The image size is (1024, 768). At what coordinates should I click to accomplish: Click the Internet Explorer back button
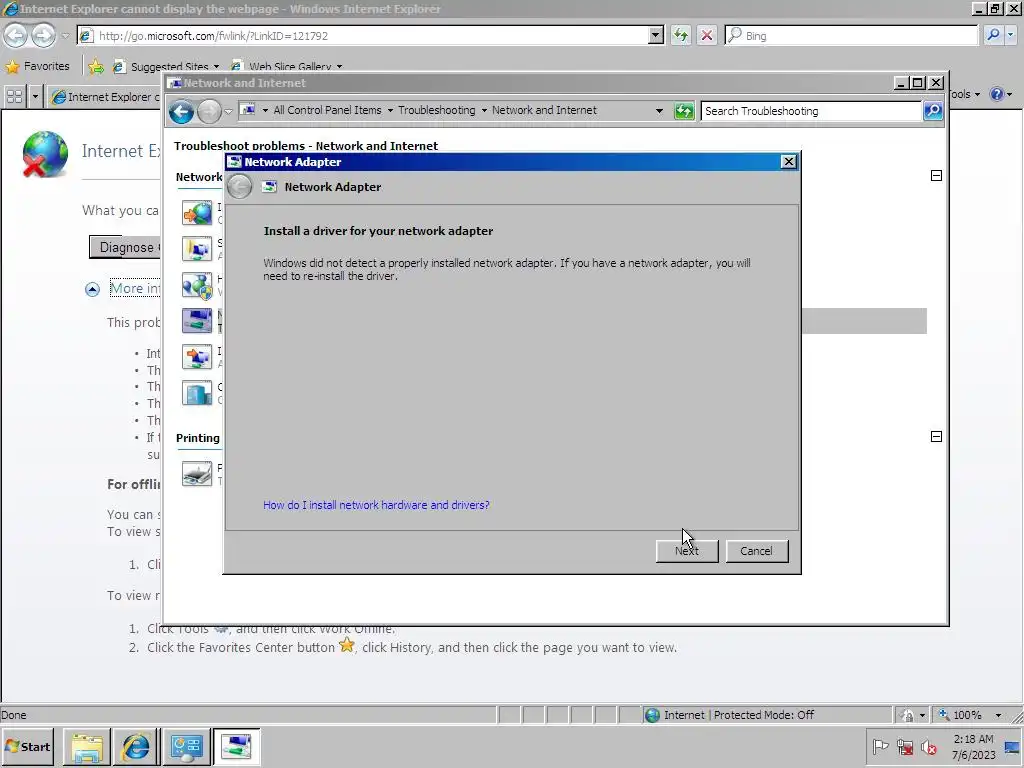point(16,35)
